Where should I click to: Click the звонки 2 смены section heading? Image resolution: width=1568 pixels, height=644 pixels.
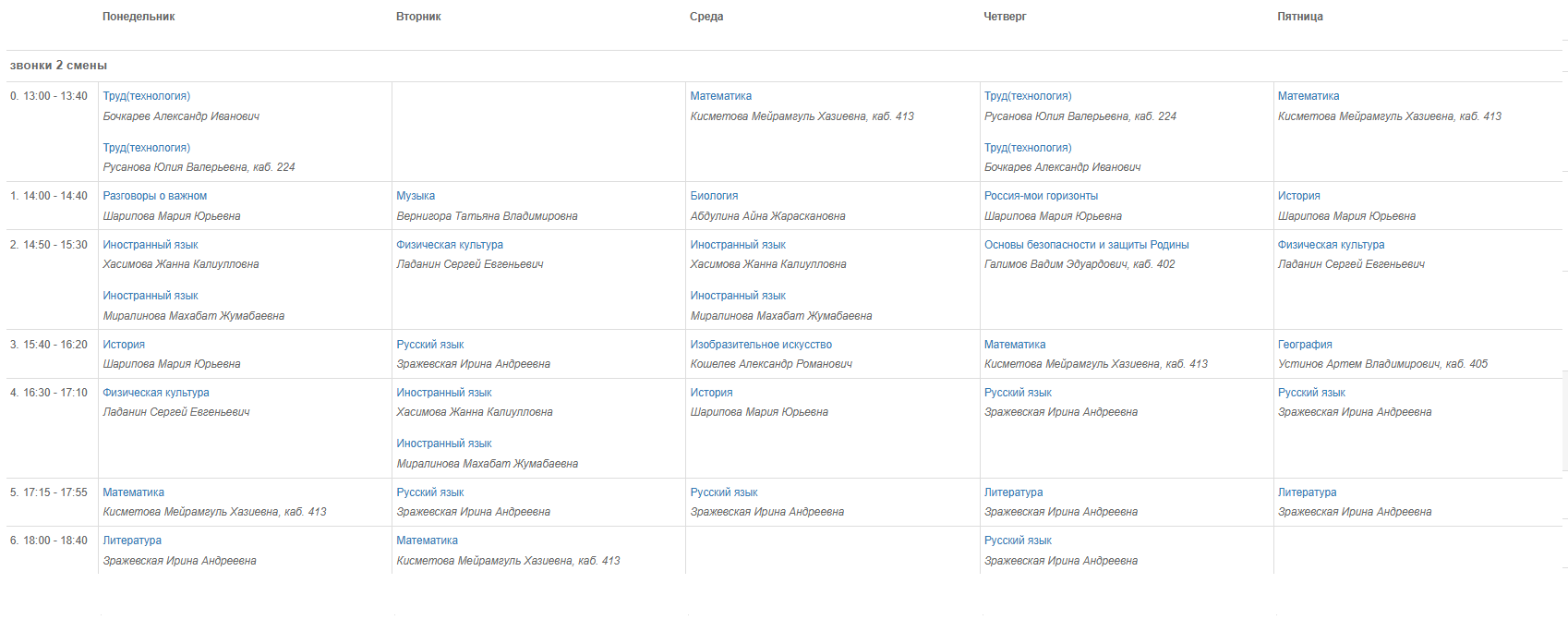(58, 66)
